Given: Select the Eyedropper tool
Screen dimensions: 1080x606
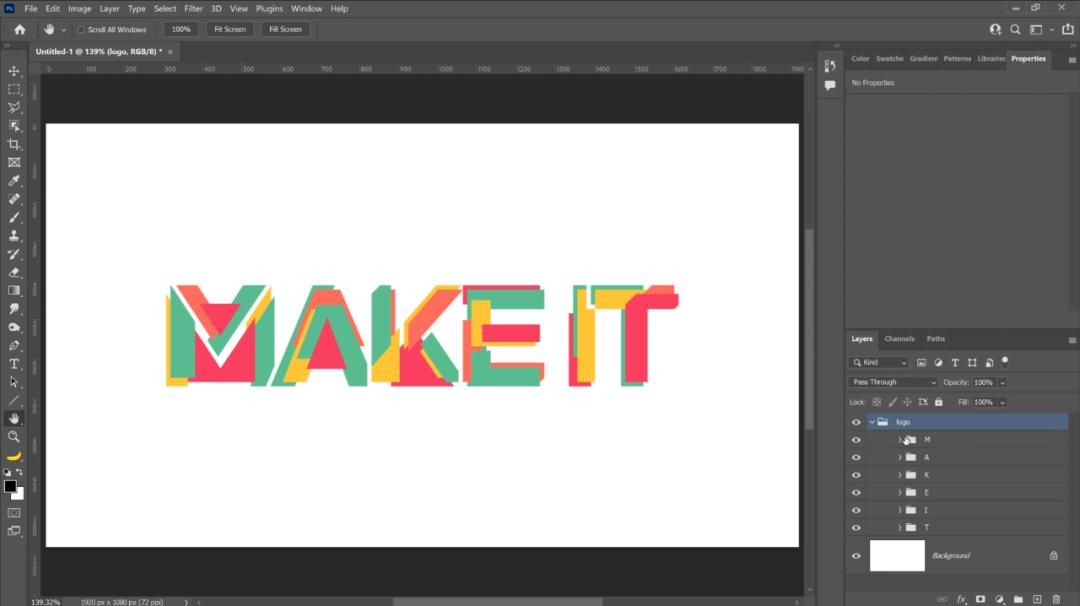Looking at the screenshot, I should (x=14, y=181).
